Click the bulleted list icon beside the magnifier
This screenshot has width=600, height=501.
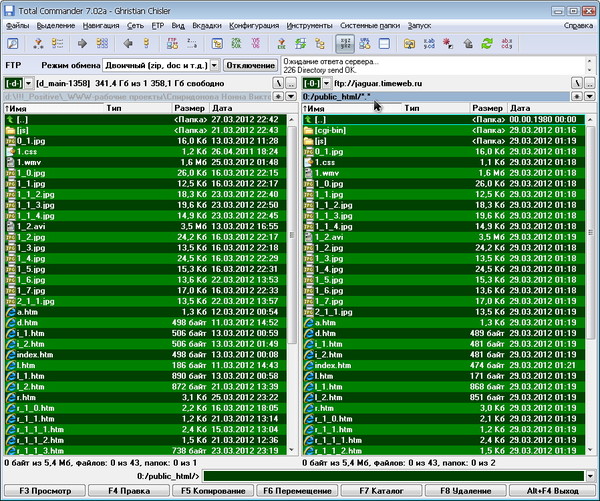click(57, 43)
